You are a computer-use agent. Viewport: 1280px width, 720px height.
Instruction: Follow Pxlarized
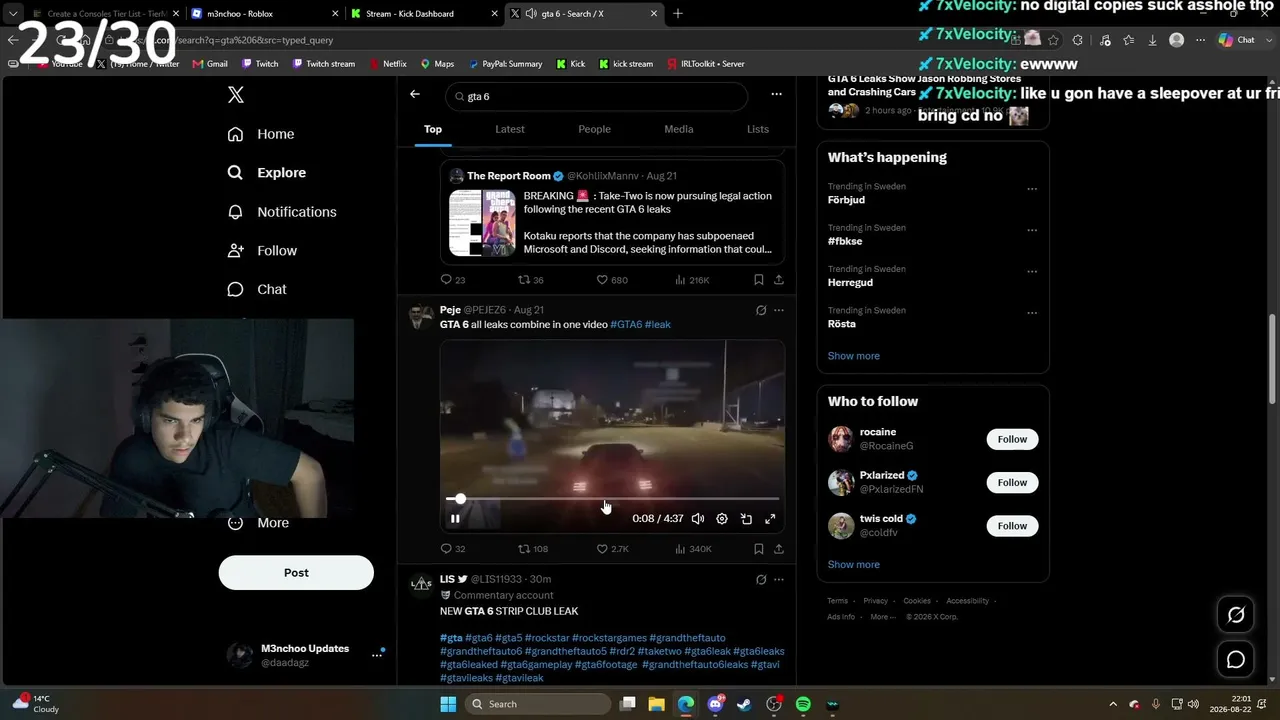click(1012, 483)
